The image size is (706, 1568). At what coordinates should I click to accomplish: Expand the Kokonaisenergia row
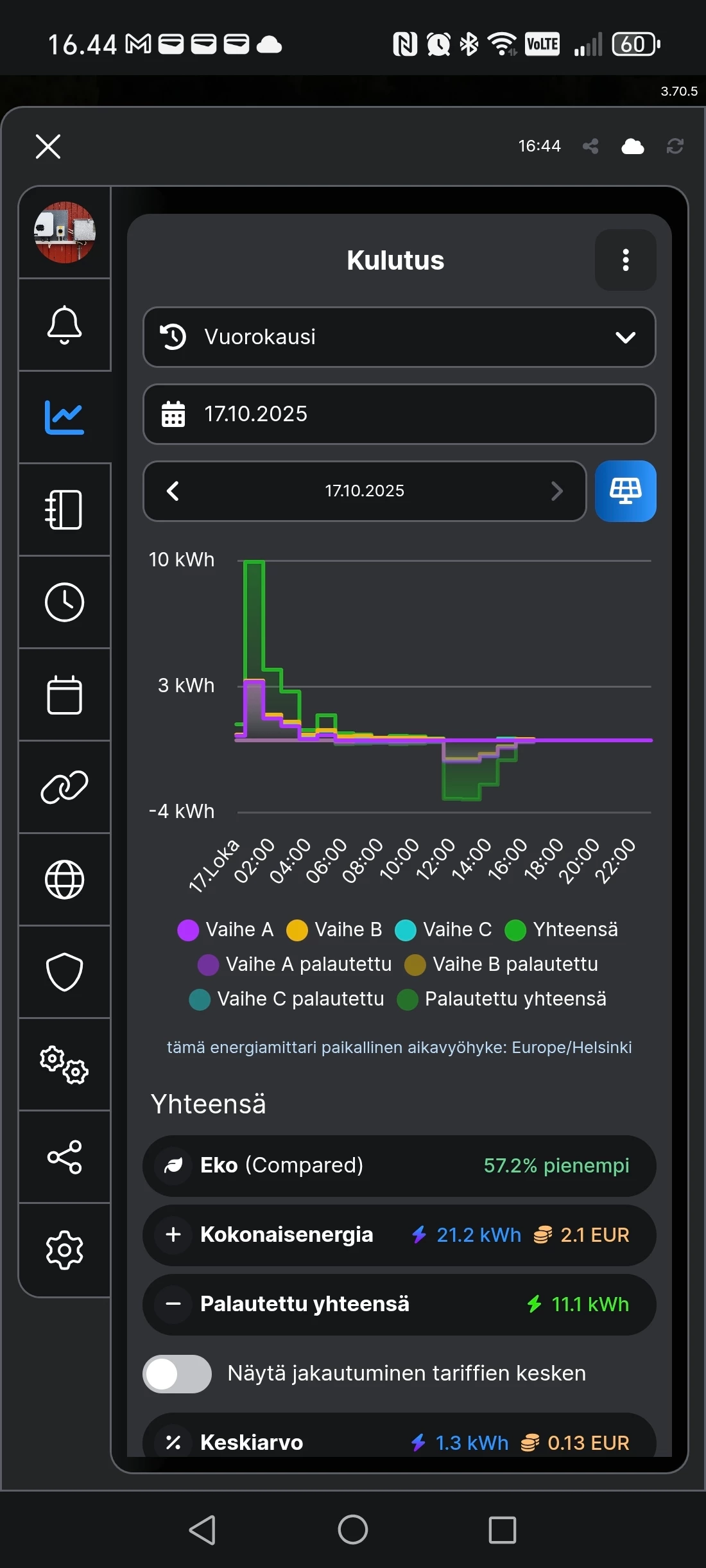pyautogui.click(x=173, y=1235)
